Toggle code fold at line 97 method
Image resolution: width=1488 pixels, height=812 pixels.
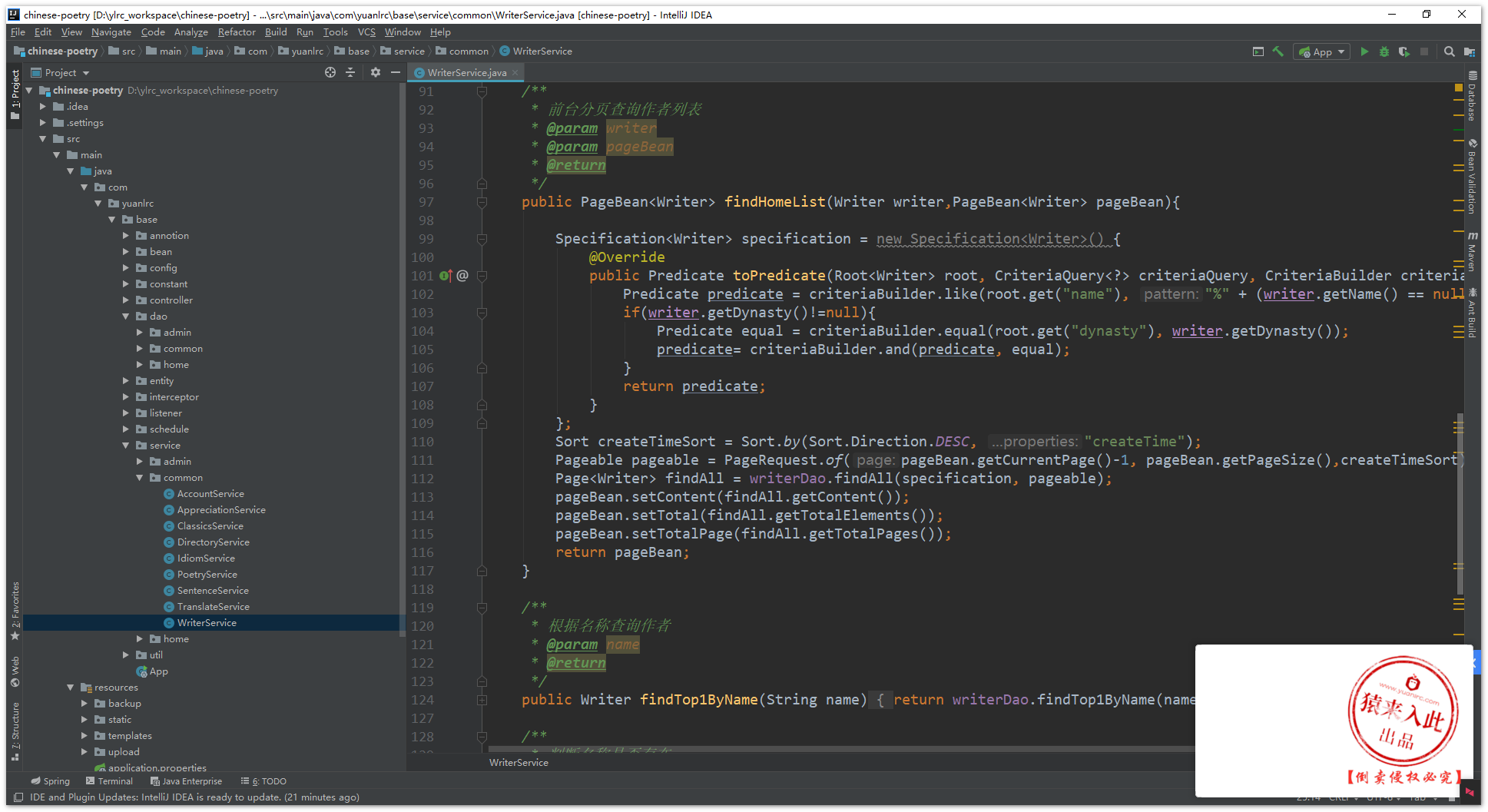(482, 202)
